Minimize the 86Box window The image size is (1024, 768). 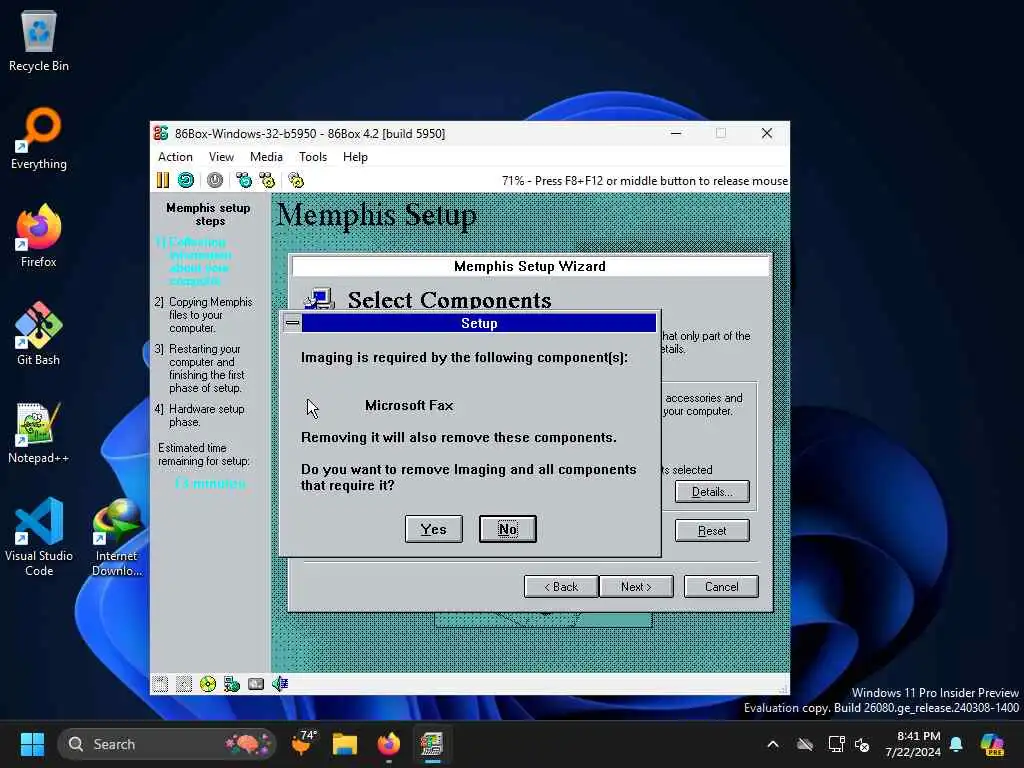click(676, 133)
